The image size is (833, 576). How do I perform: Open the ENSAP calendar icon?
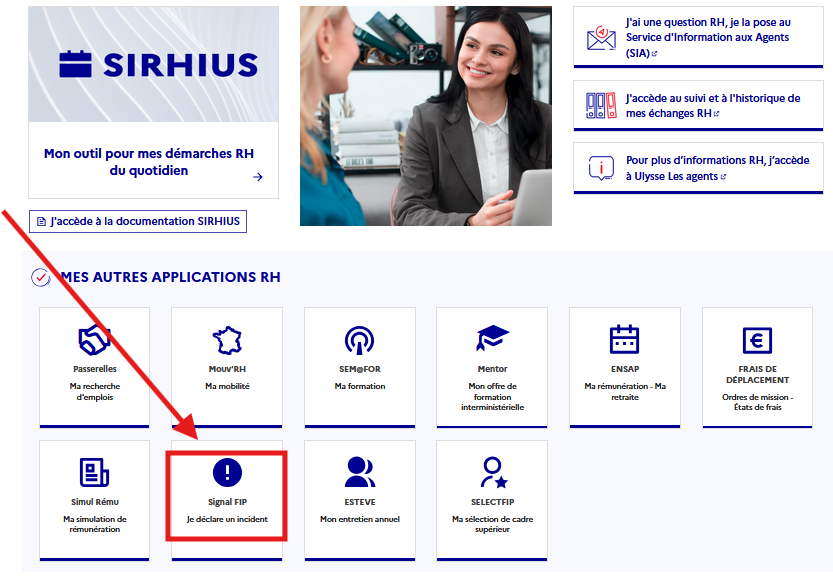[x=624, y=340]
